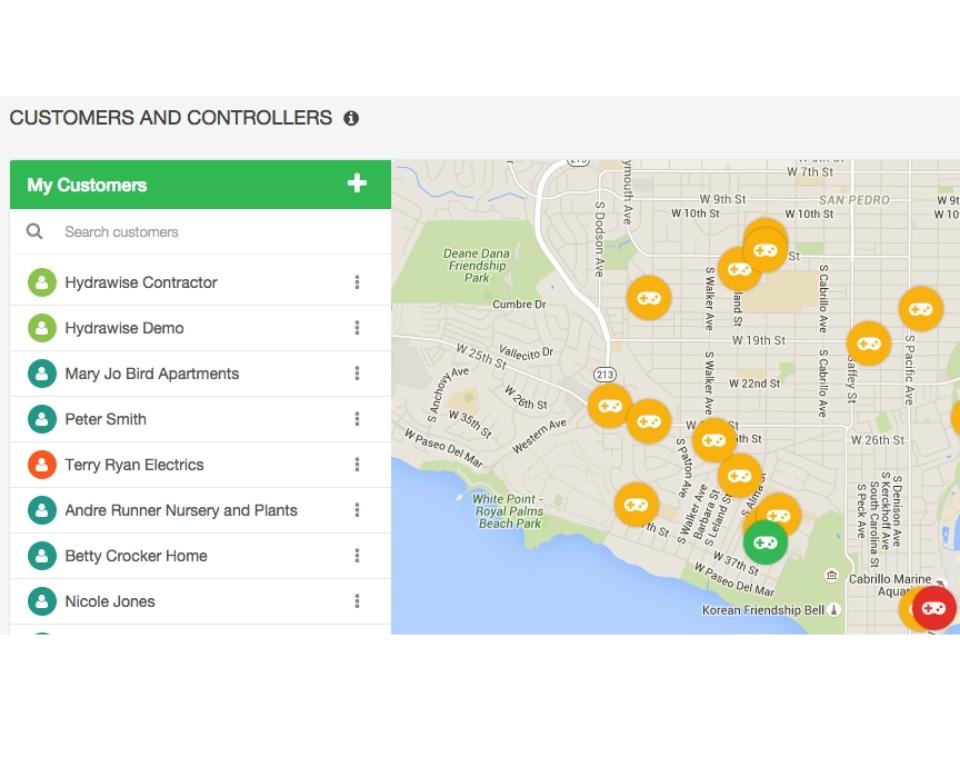The height and width of the screenshot is (760, 960).
Task: Click the orange avatar for Terry Ryan Electrics
Action: [x=42, y=465]
